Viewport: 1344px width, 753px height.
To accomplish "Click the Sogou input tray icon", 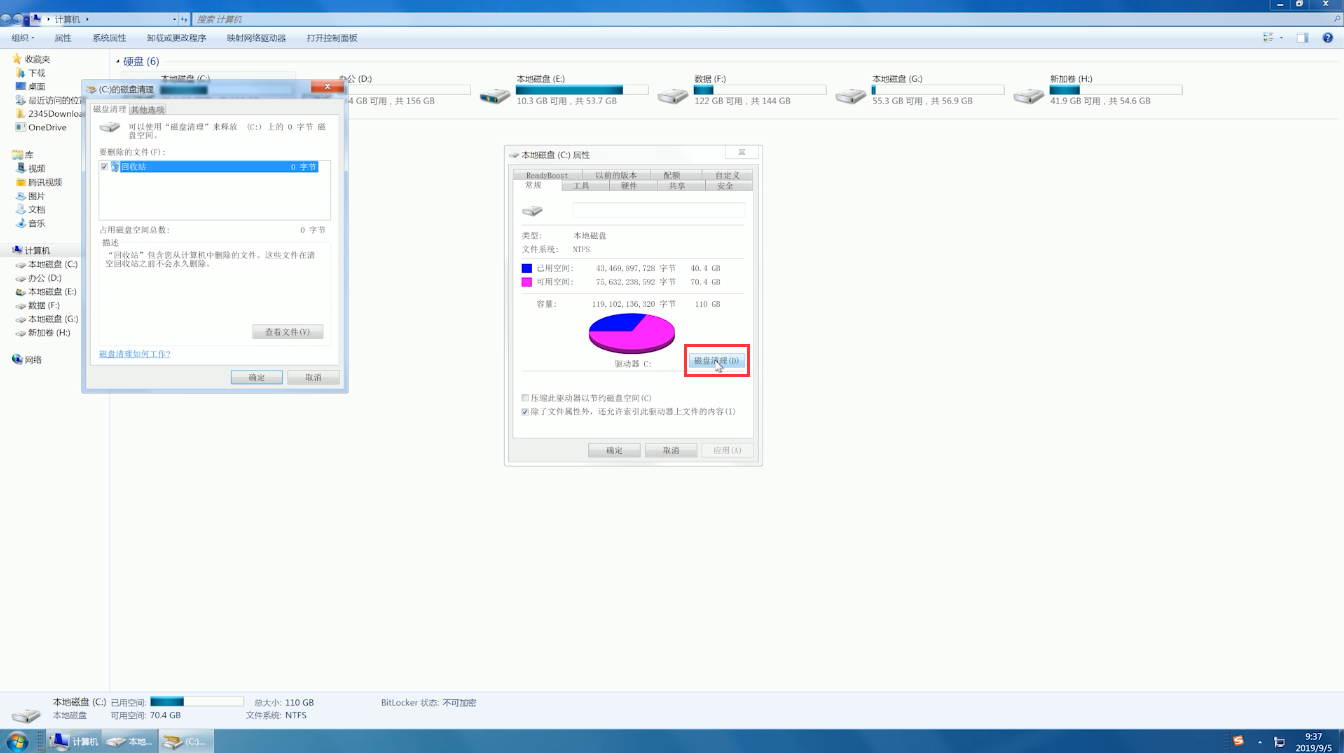I will tap(1238, 741).
